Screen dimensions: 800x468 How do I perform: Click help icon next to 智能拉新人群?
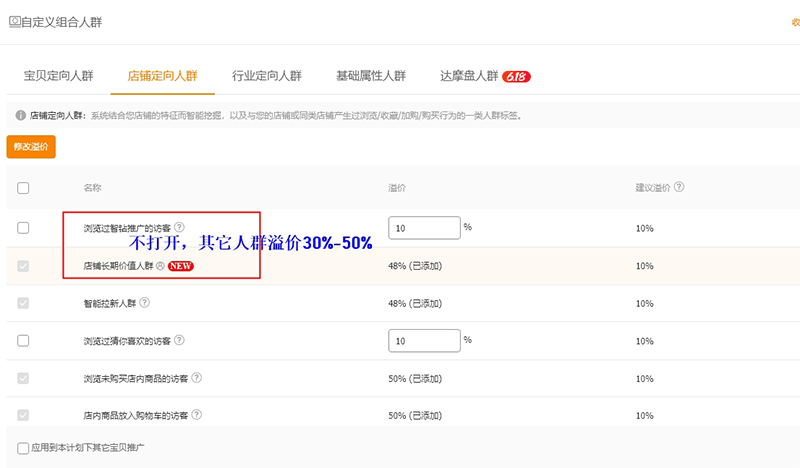coord(145,303)
